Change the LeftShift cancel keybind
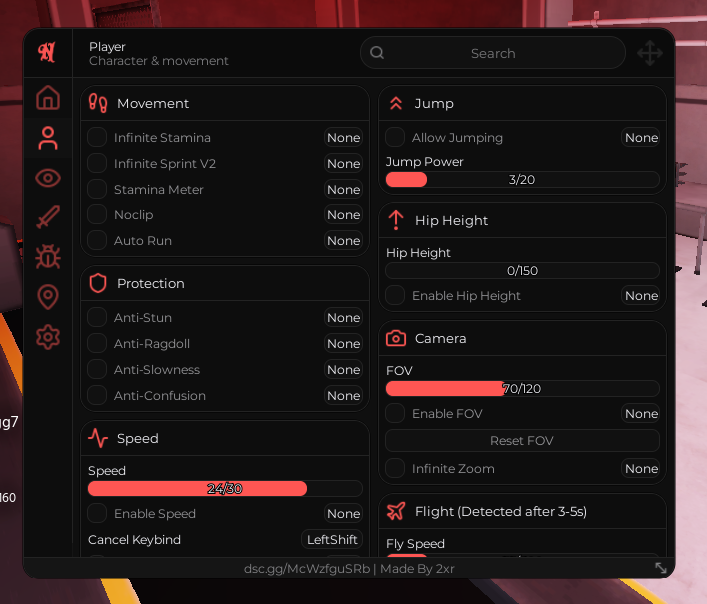 point(332,539)
